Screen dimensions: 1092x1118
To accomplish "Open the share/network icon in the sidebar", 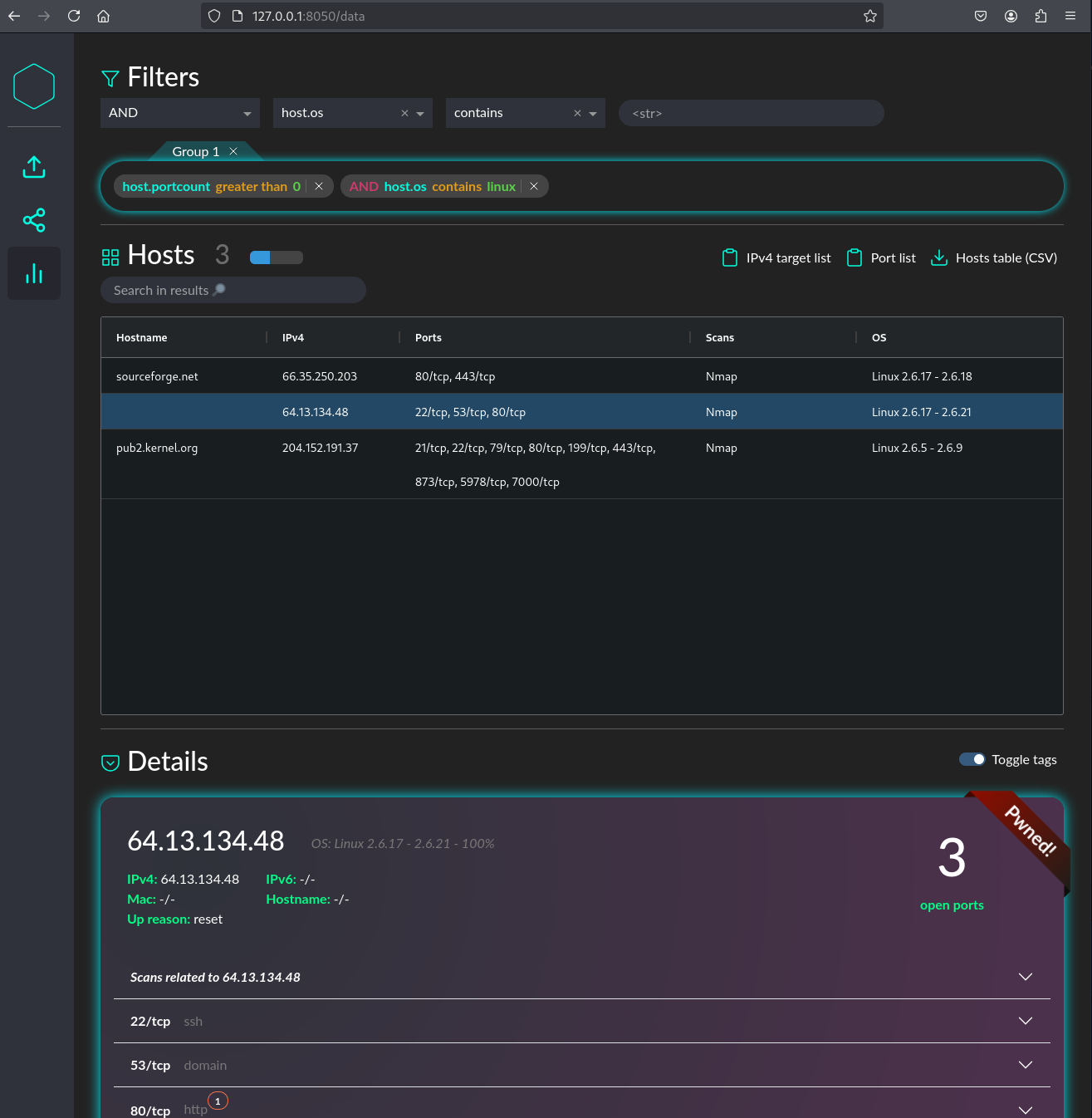I will 34,220.
